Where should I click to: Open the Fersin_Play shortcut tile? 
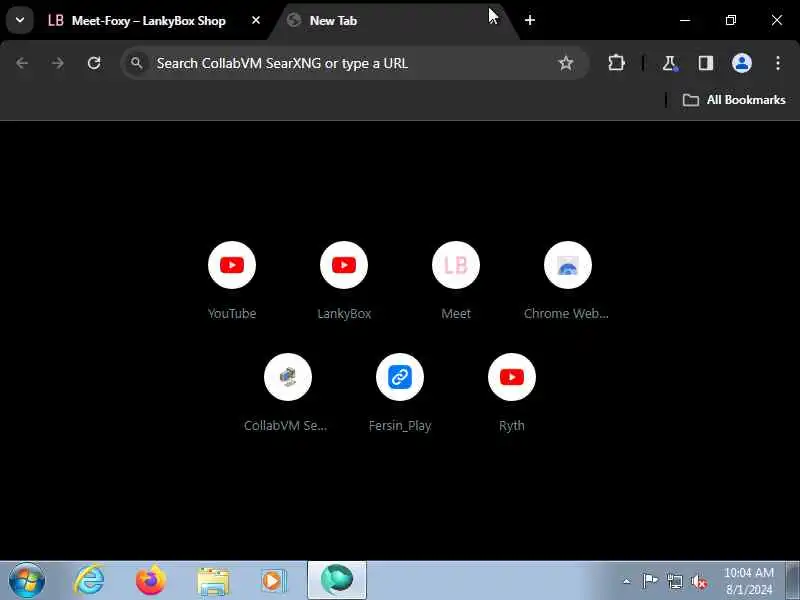click(x=399, y=392)
